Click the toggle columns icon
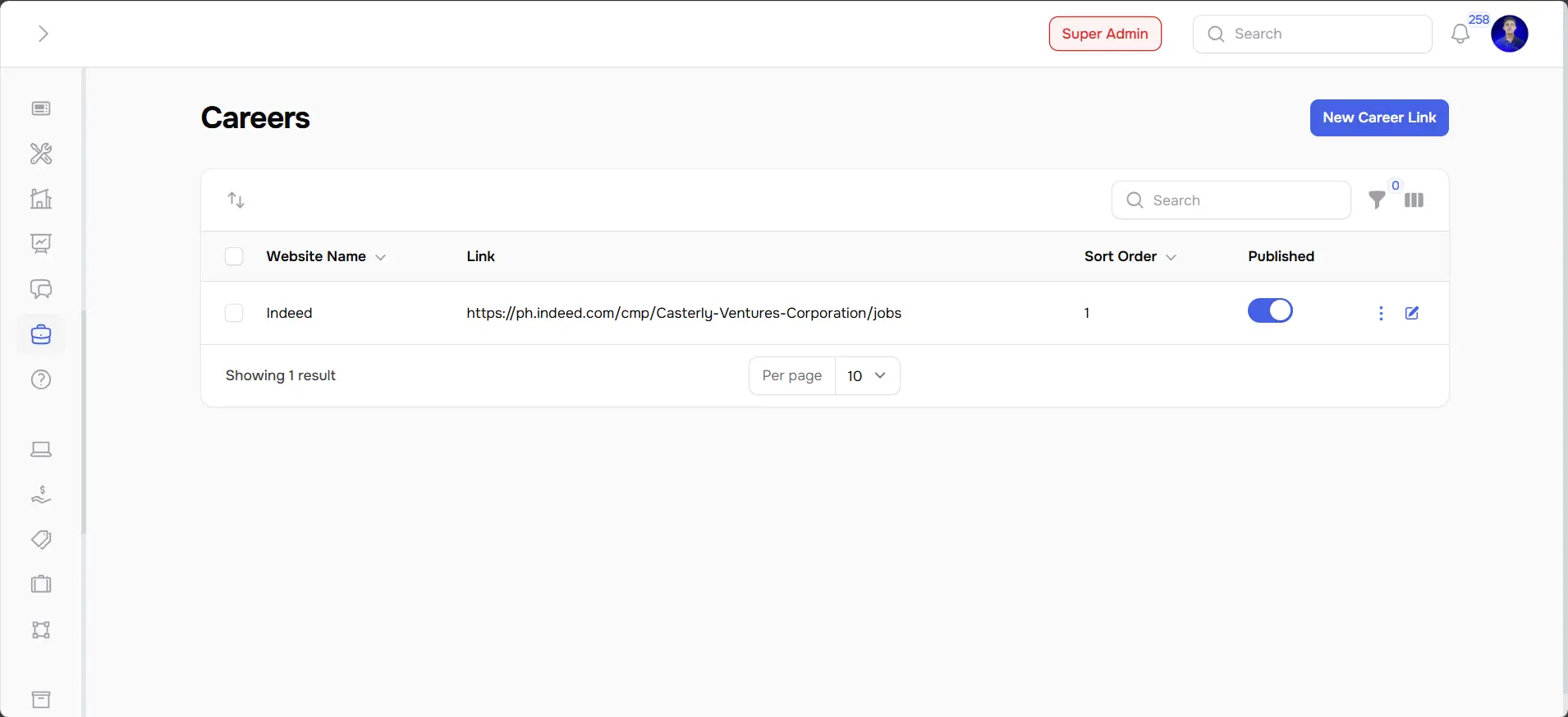 point(1414,200)
